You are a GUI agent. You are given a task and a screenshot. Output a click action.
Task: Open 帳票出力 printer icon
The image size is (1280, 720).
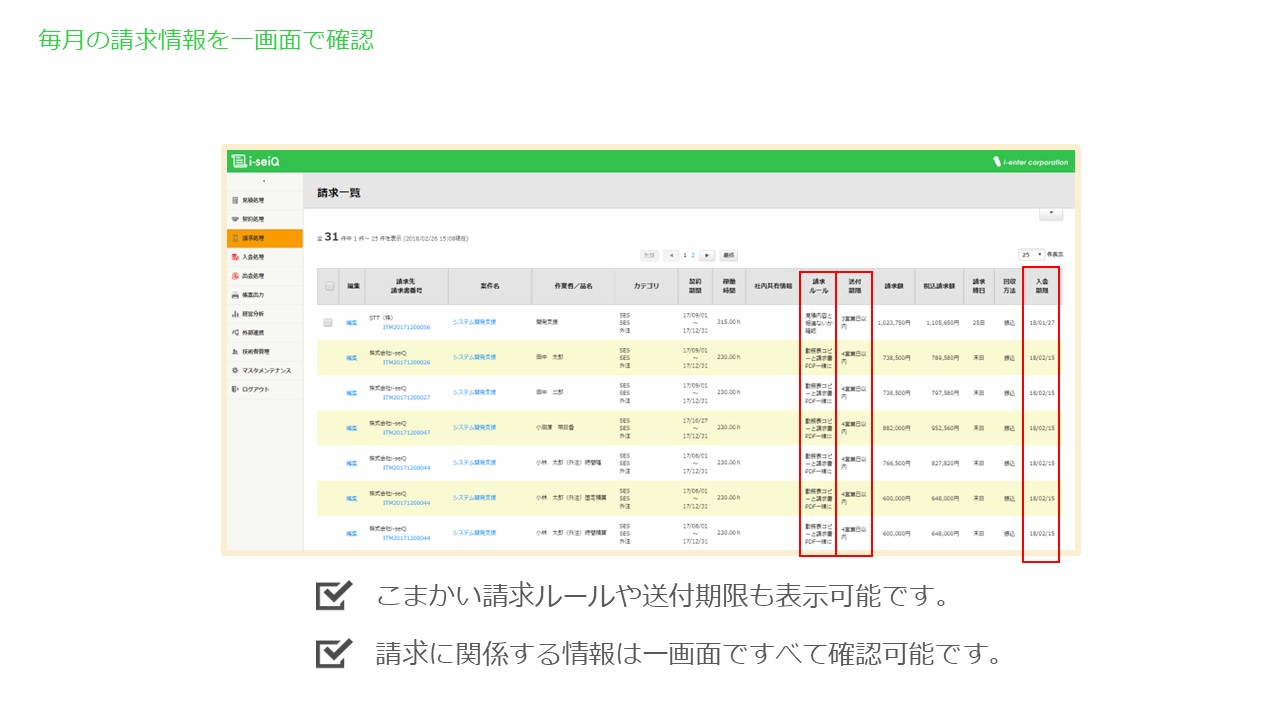click(235, 295)
